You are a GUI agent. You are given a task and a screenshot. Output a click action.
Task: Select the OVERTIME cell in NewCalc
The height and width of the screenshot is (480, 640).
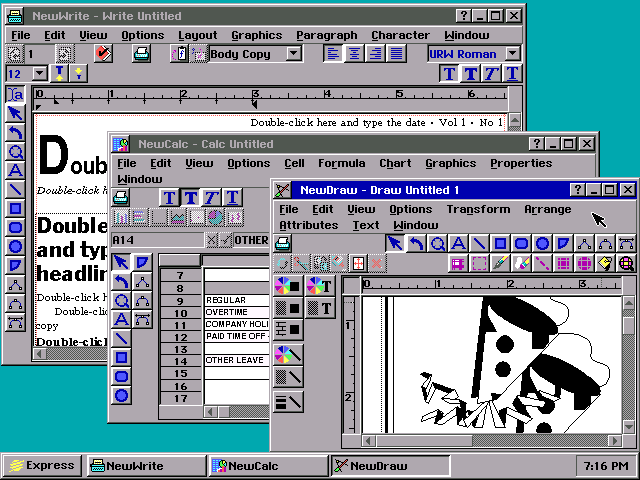click(237, 312)
